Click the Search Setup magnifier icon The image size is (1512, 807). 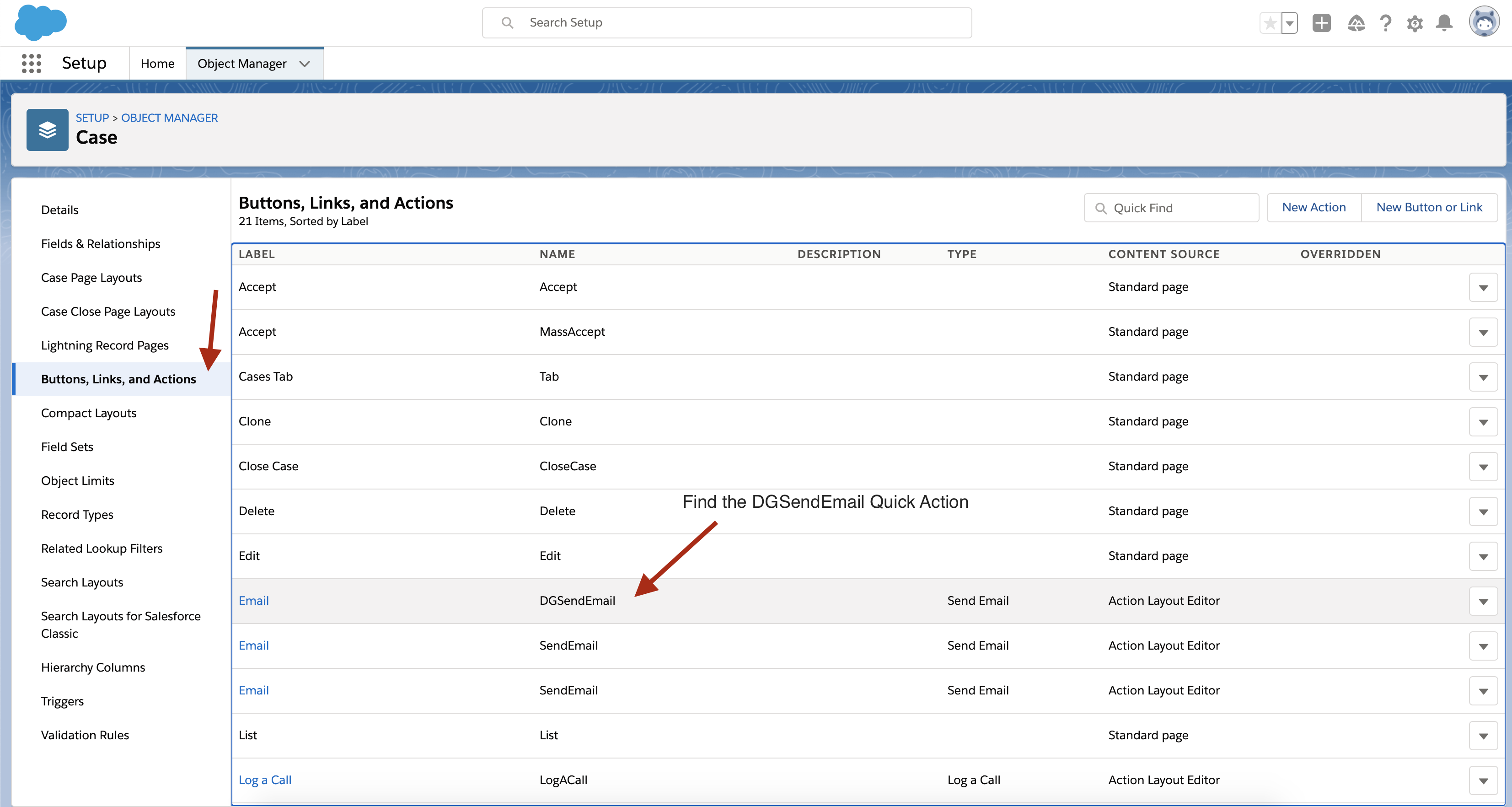click(508, 22)
